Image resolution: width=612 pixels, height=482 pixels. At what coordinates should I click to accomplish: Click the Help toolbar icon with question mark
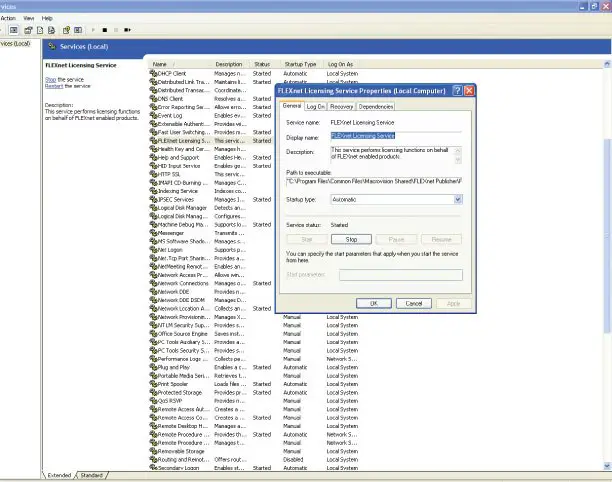pos(66,30)
